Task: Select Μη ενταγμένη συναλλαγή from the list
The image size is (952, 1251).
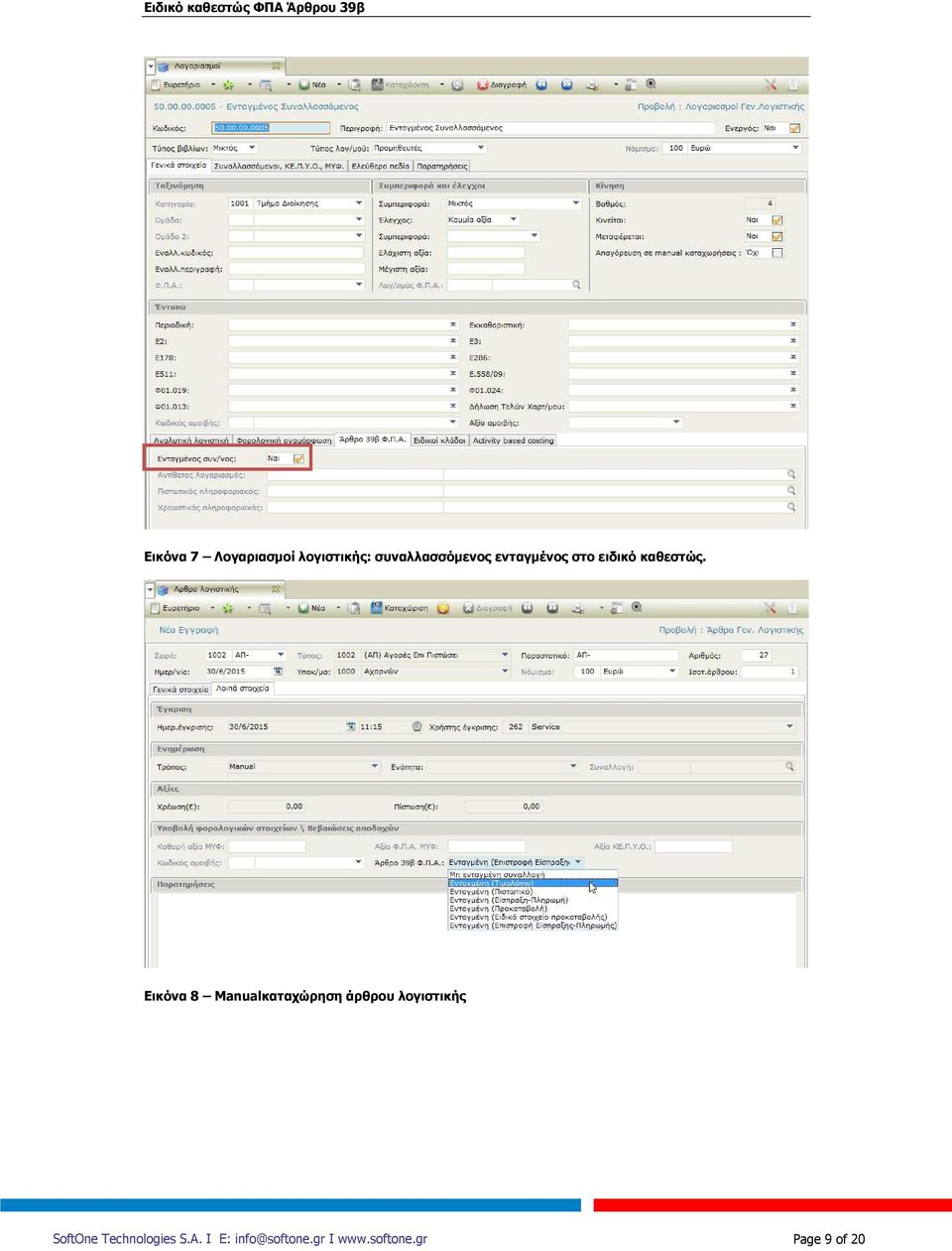Action: (533, 874)
